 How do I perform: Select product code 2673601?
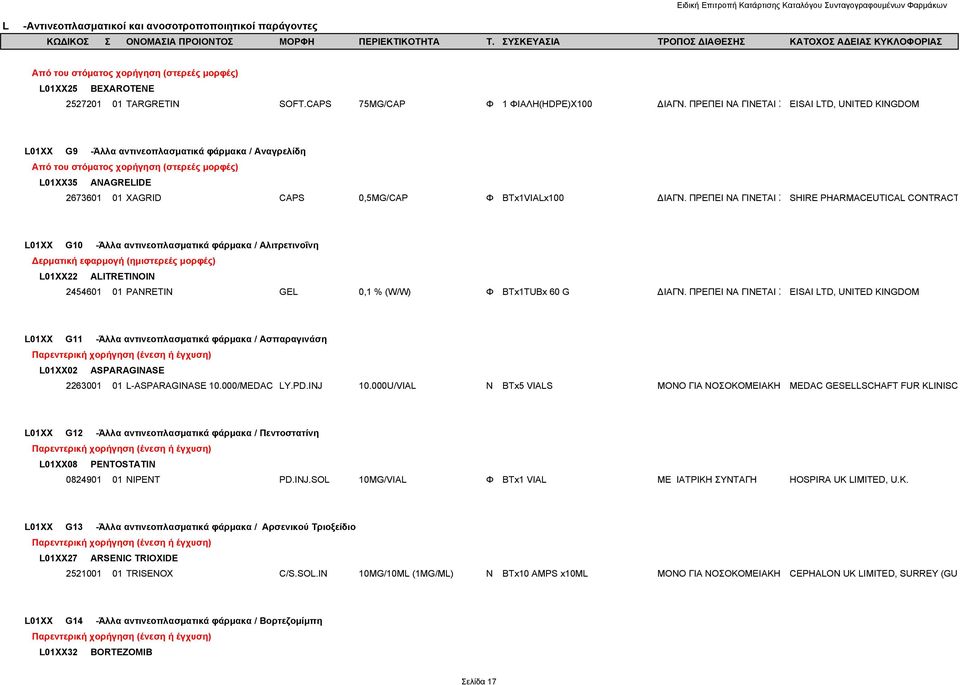tap(83, 198)
